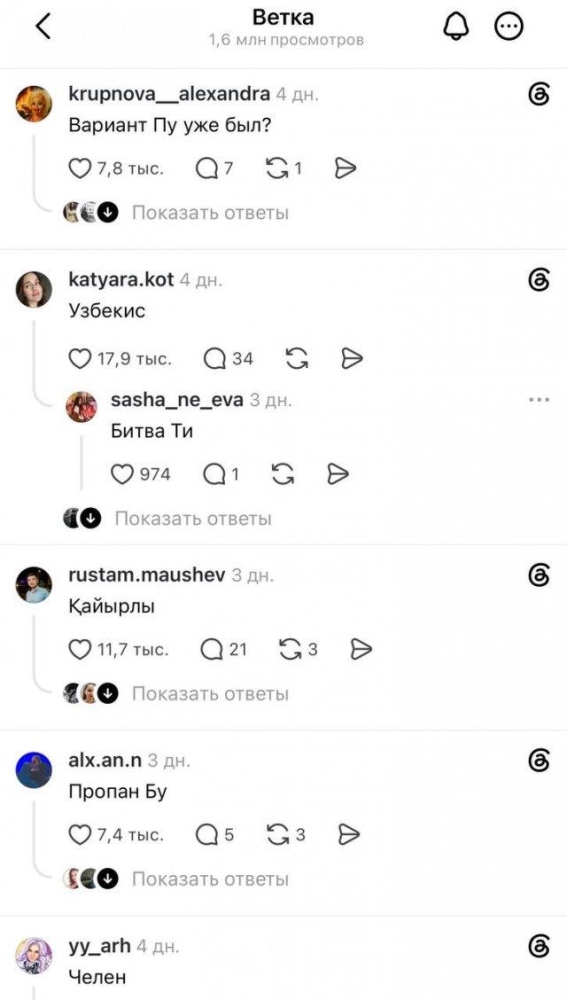Open katyara.kot username profile link

pyautogui.click(x=121, y=279)
